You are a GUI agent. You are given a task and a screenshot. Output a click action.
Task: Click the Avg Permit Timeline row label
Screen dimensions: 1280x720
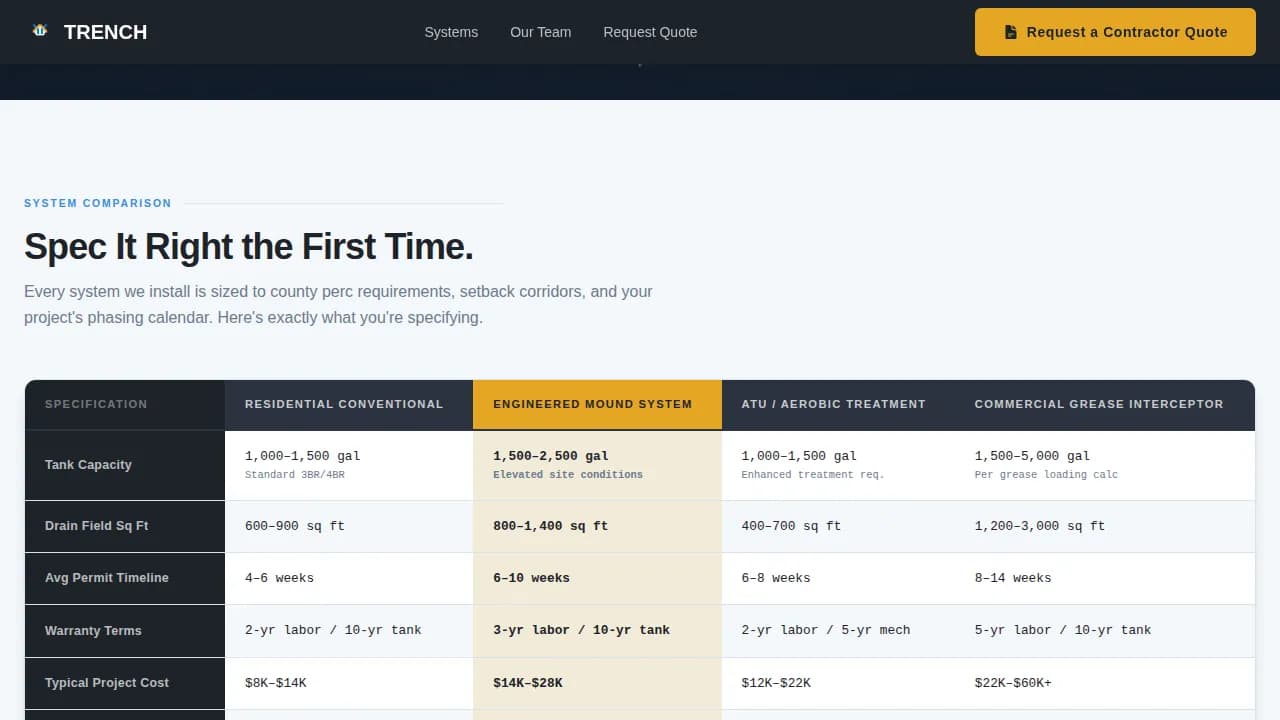click(x=106, y=577)
